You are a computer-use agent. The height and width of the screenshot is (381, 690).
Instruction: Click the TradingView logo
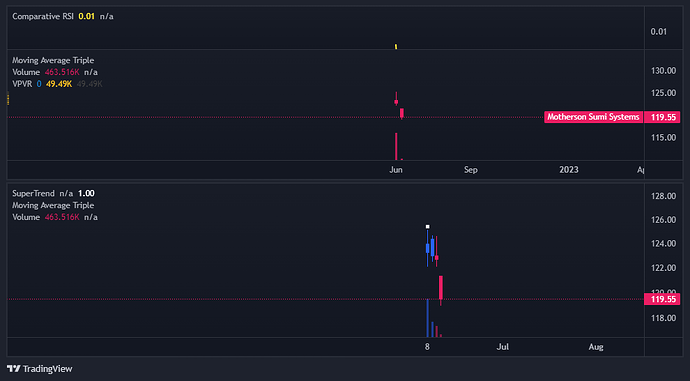40,369
